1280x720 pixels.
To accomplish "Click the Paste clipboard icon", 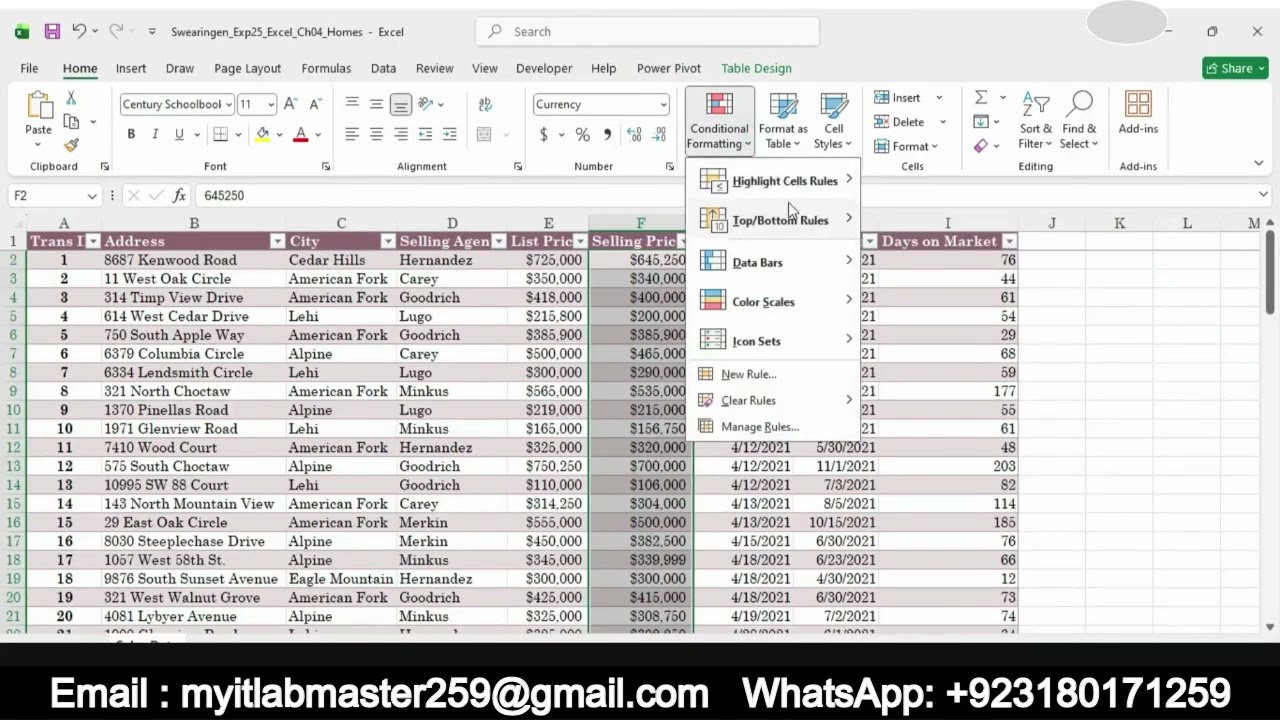I will pyautogui.click(x=38, y=106).
